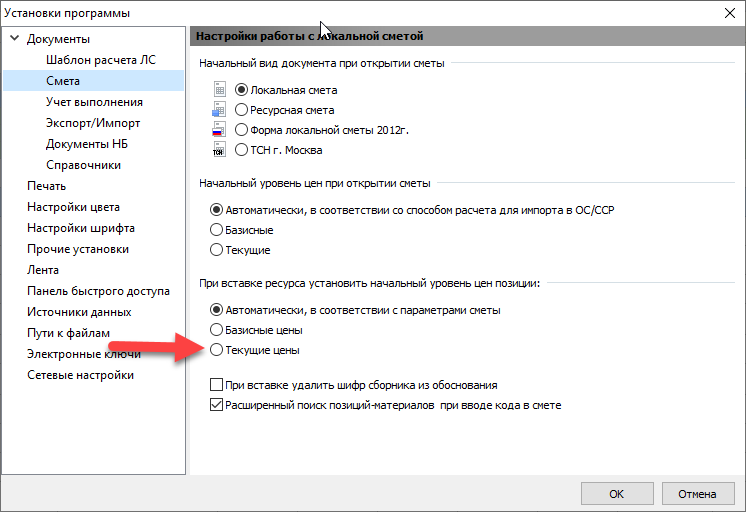This screenshot has width=746, height=512.
Task: Click the Отмена button
Action: (x=697, y=493)
